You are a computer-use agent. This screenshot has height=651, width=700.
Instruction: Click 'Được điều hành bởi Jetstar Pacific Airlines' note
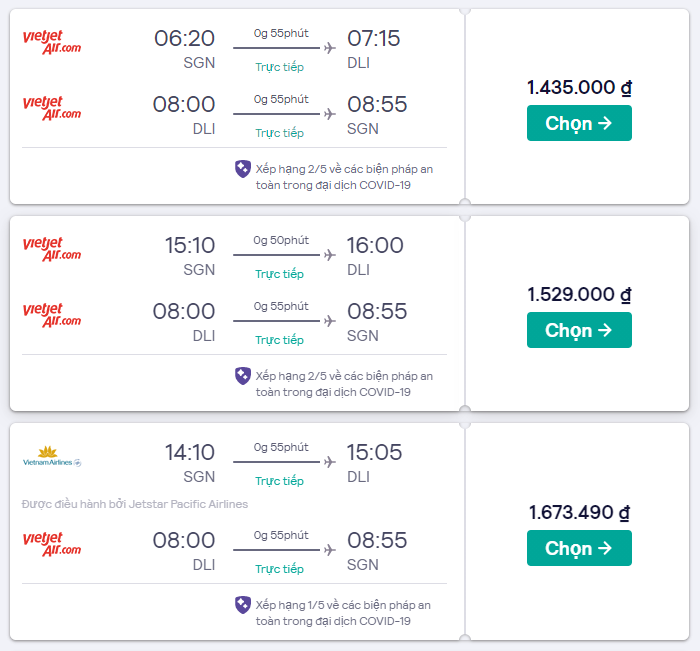pyautogui.click(x=135, y=504)
